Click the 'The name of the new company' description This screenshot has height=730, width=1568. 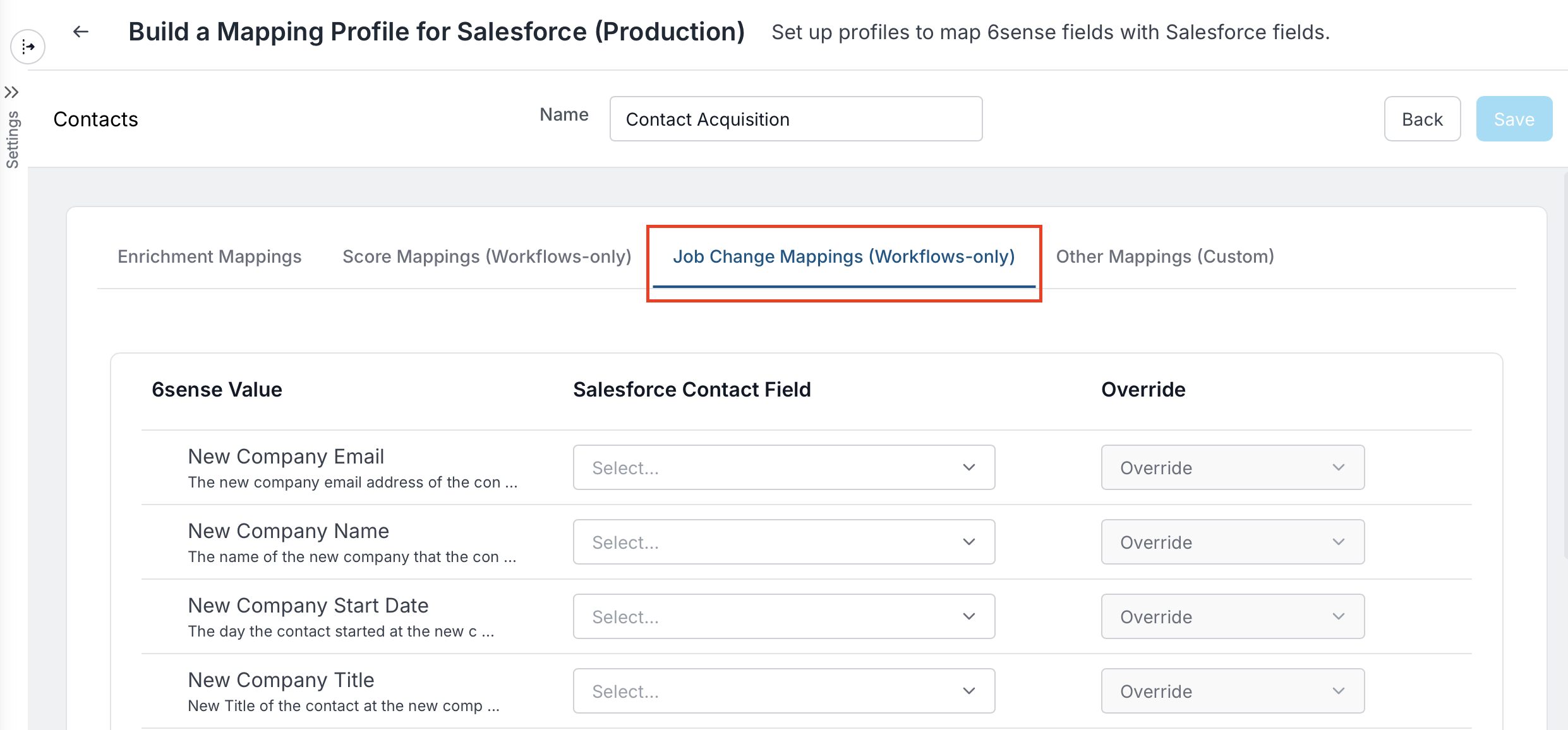pos(352,557)
